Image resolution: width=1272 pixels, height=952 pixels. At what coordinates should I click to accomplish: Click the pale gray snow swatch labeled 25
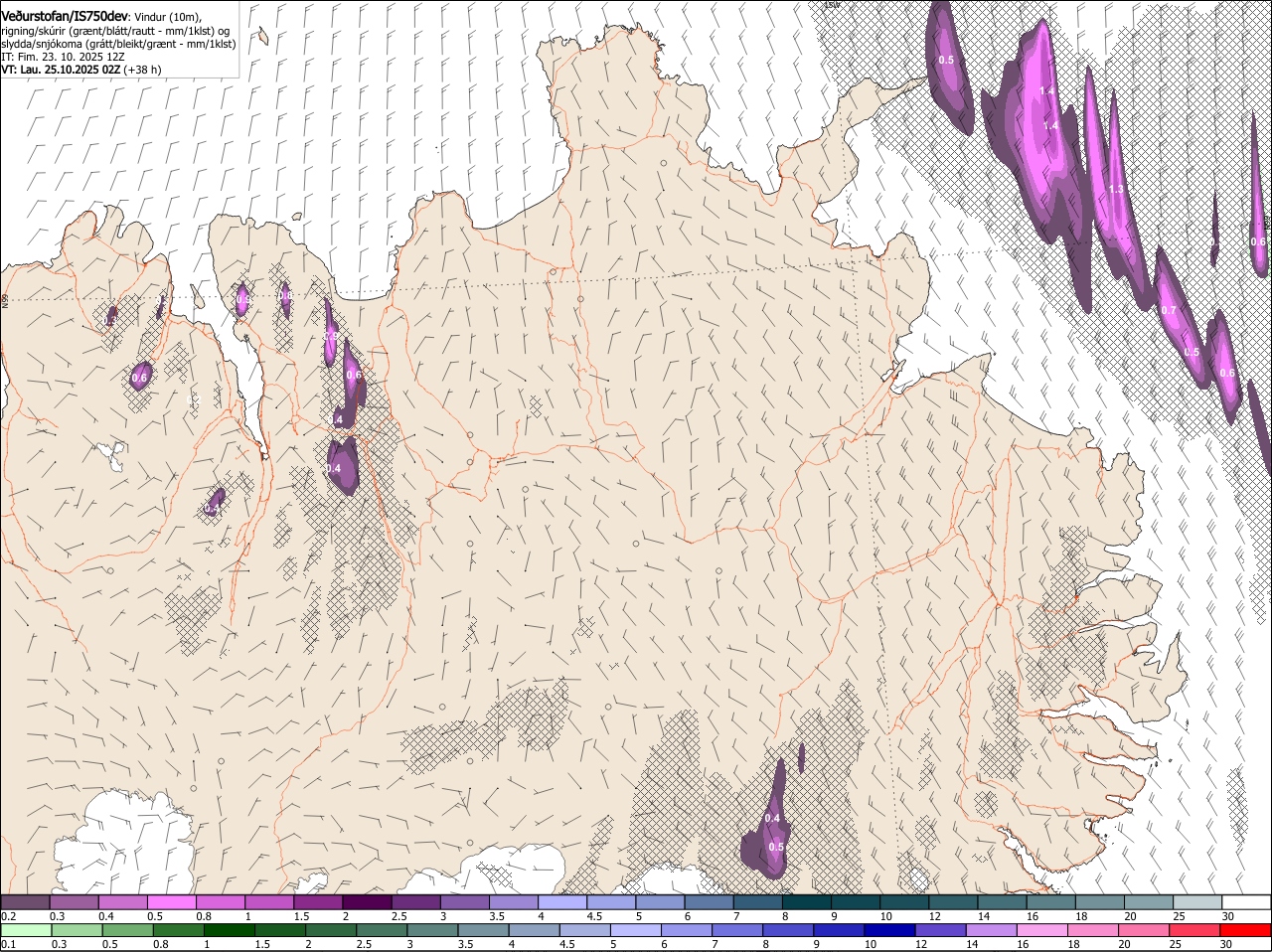pos(1197,901)
